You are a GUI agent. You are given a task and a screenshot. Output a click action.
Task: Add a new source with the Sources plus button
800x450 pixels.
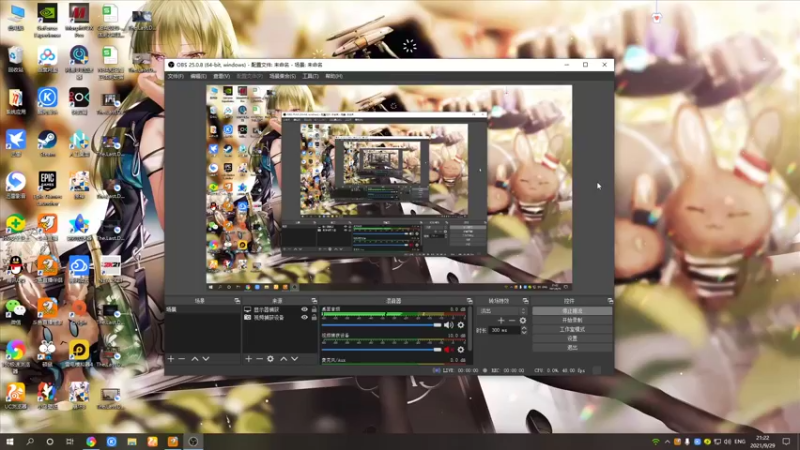point(248,359)
